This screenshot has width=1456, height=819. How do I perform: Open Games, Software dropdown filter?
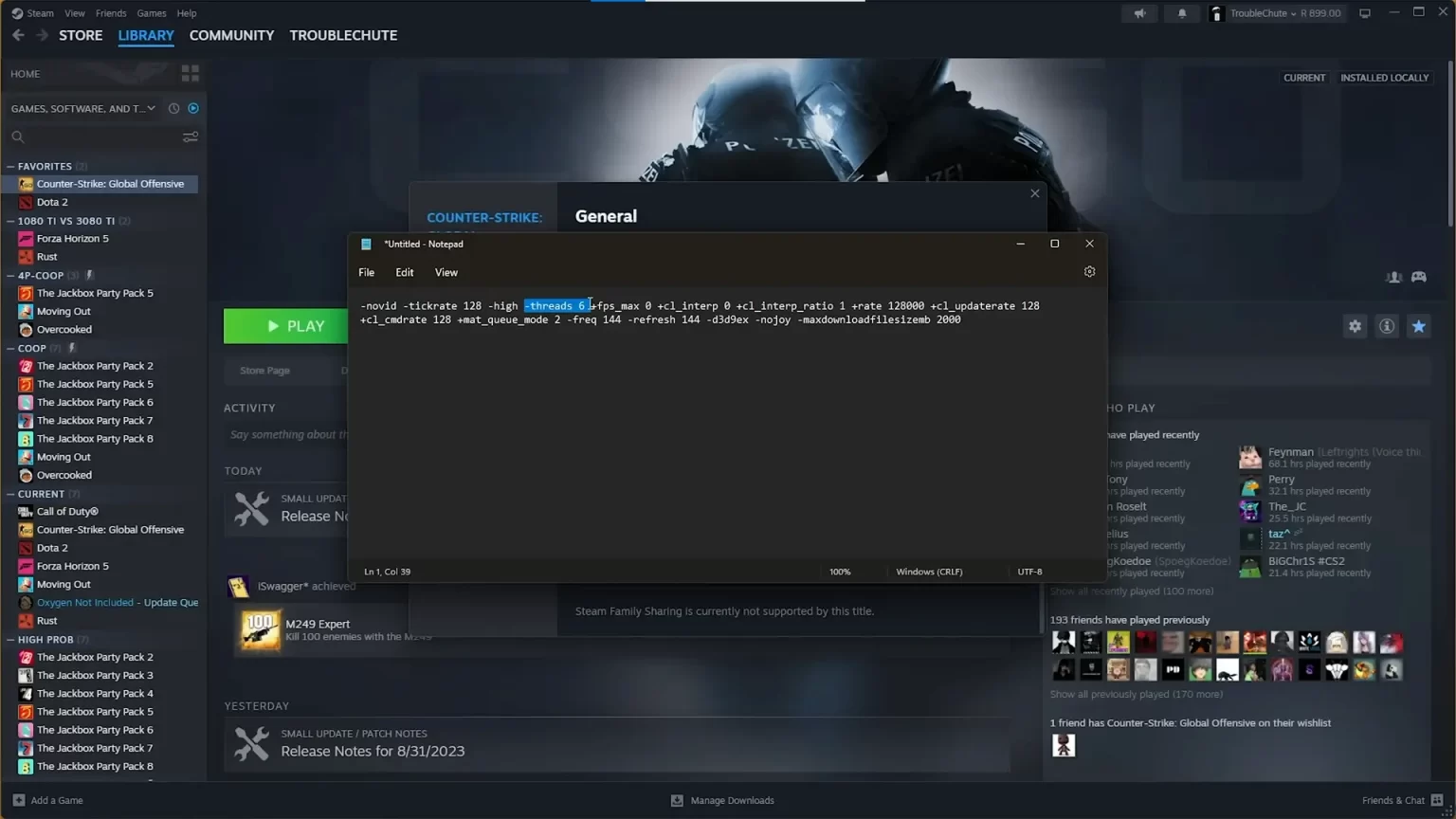[83, 108]
